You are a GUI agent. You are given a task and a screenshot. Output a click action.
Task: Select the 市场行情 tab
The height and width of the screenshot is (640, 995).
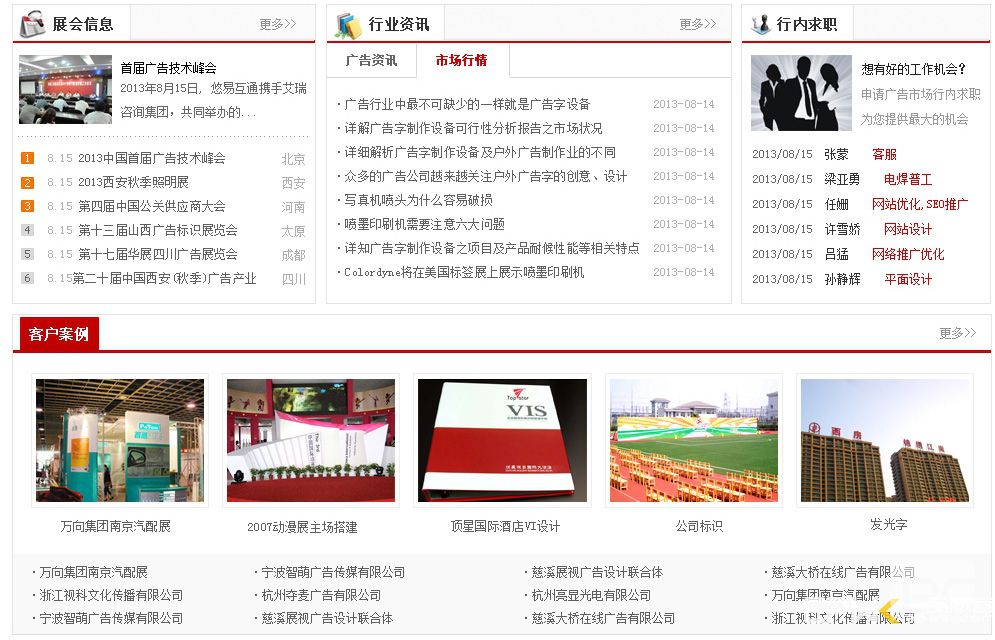point(462,61)
